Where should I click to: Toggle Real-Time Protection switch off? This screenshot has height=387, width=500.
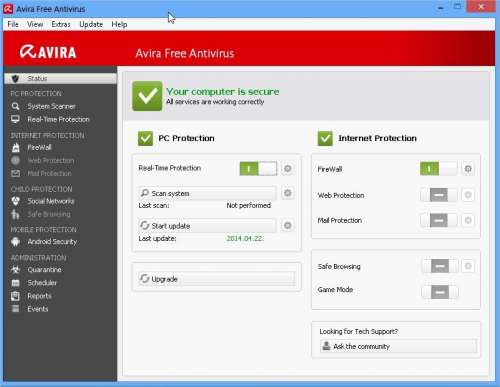coord(258,169)
